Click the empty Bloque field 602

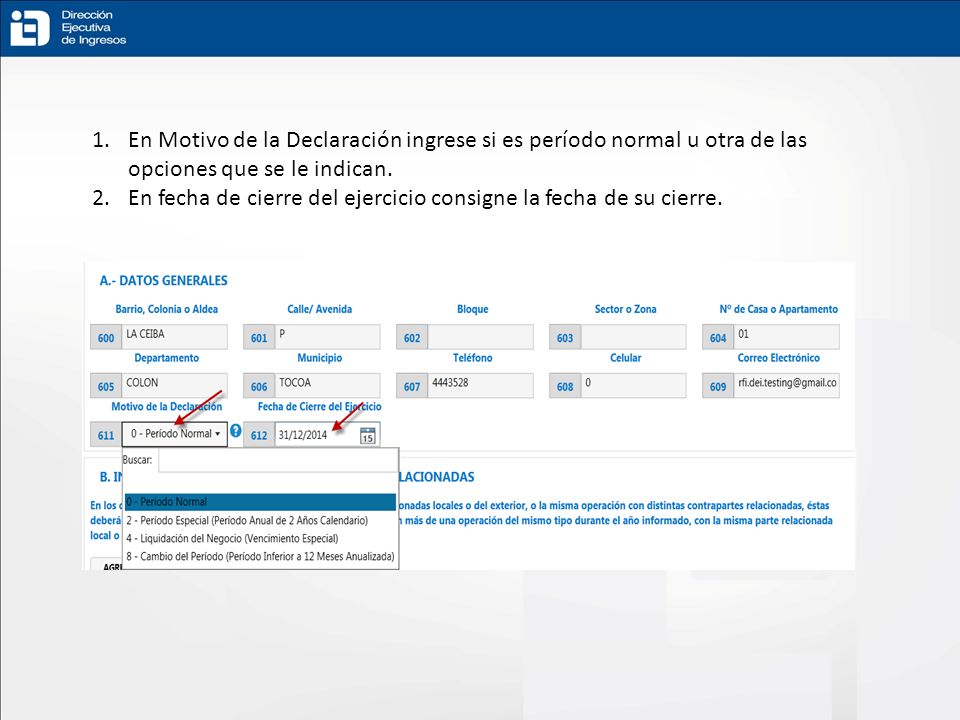tap(481, 337)
